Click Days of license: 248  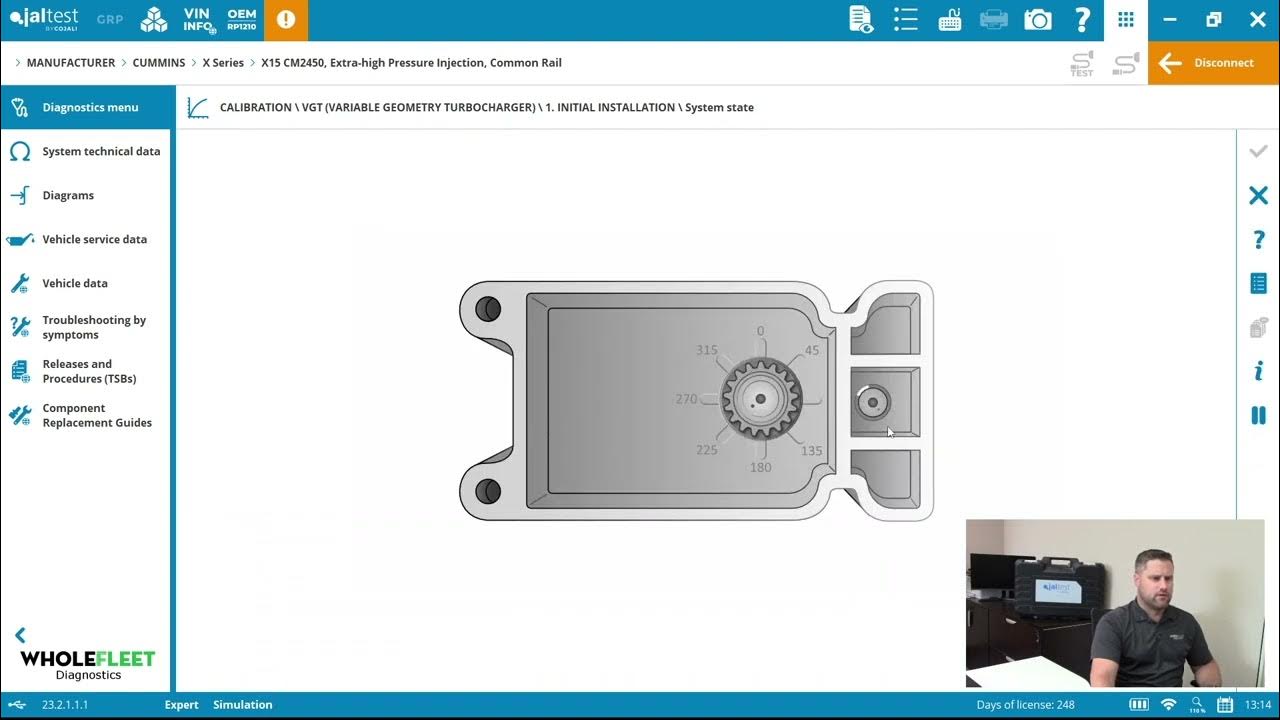pyautogui.click(x=1026, y=705)
